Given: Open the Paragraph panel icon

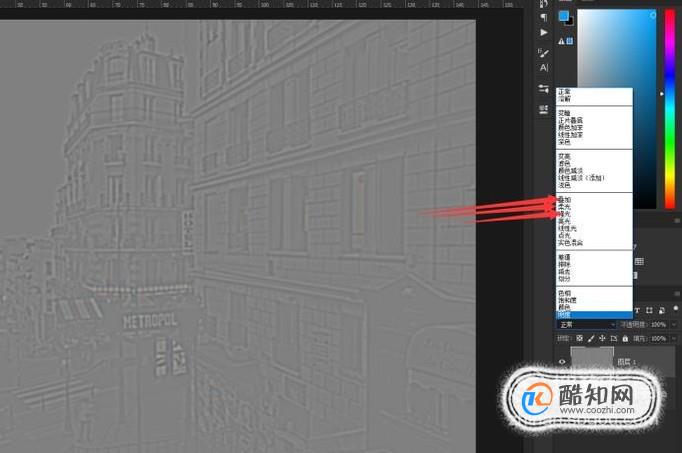Looking at the screenshot, I should (x=544, y=17).
